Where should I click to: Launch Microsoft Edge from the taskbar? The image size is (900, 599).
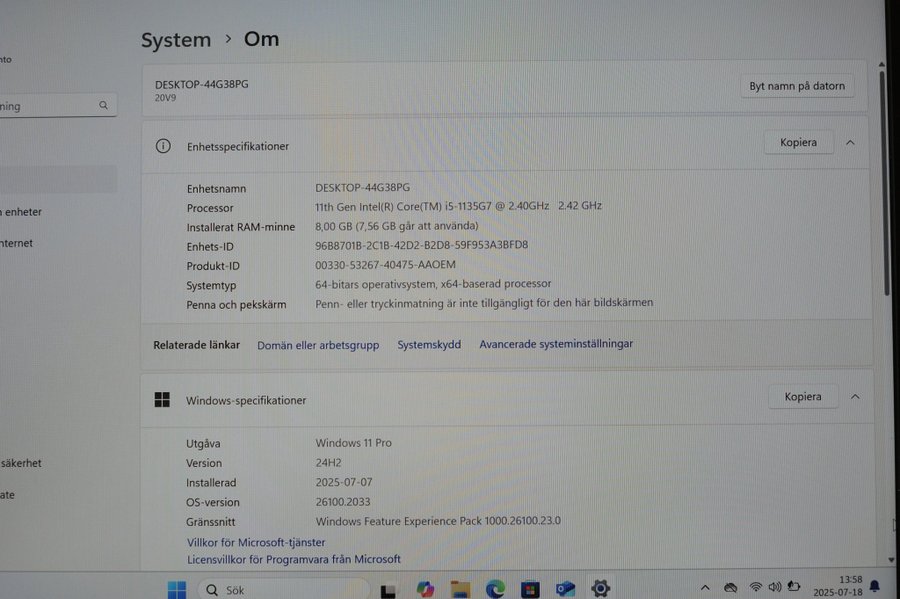[495, 589]
